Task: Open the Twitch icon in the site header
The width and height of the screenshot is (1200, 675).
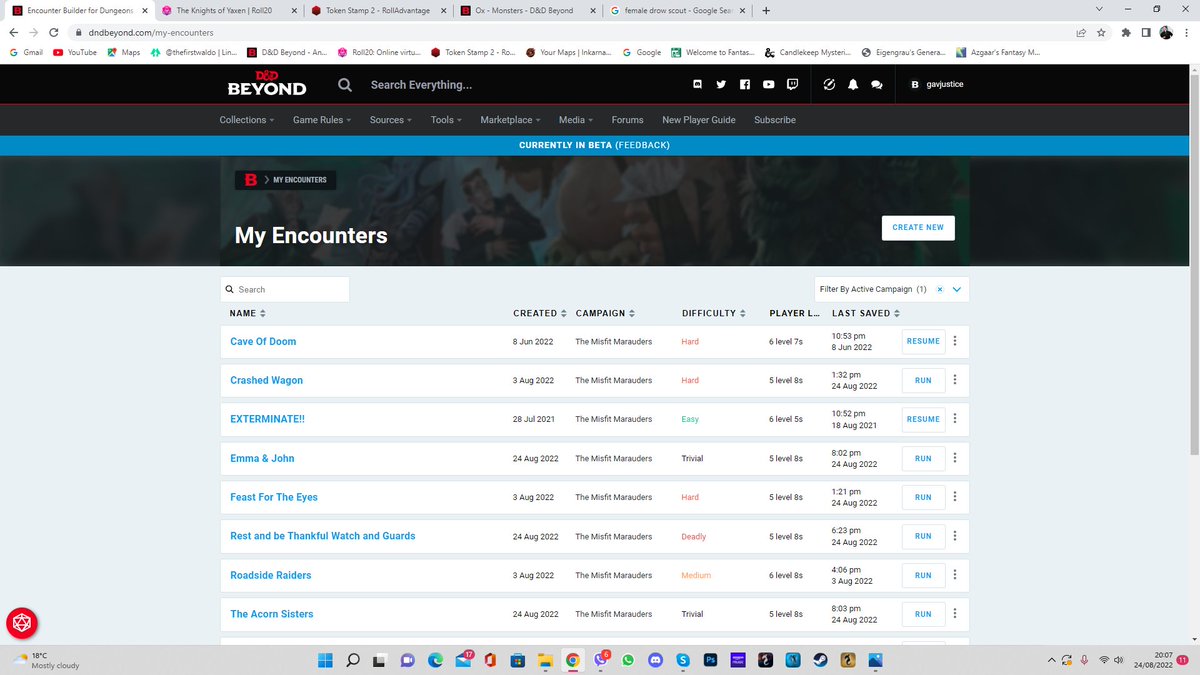Action: [x=792, y=85]
